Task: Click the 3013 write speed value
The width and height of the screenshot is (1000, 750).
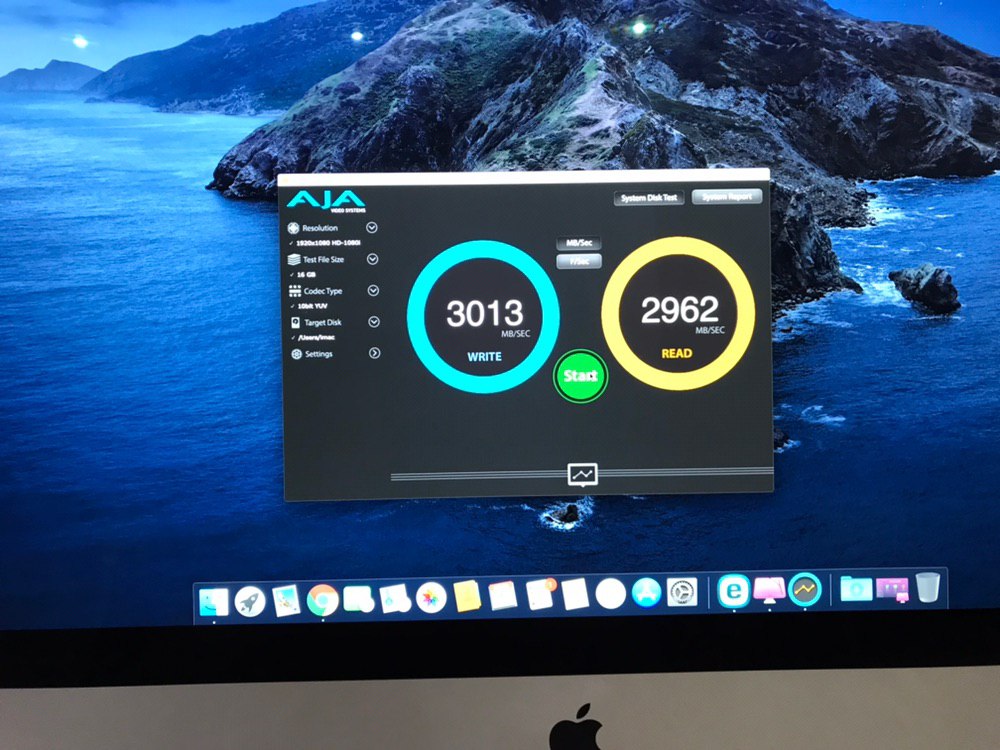Action: tap(485, 314)
